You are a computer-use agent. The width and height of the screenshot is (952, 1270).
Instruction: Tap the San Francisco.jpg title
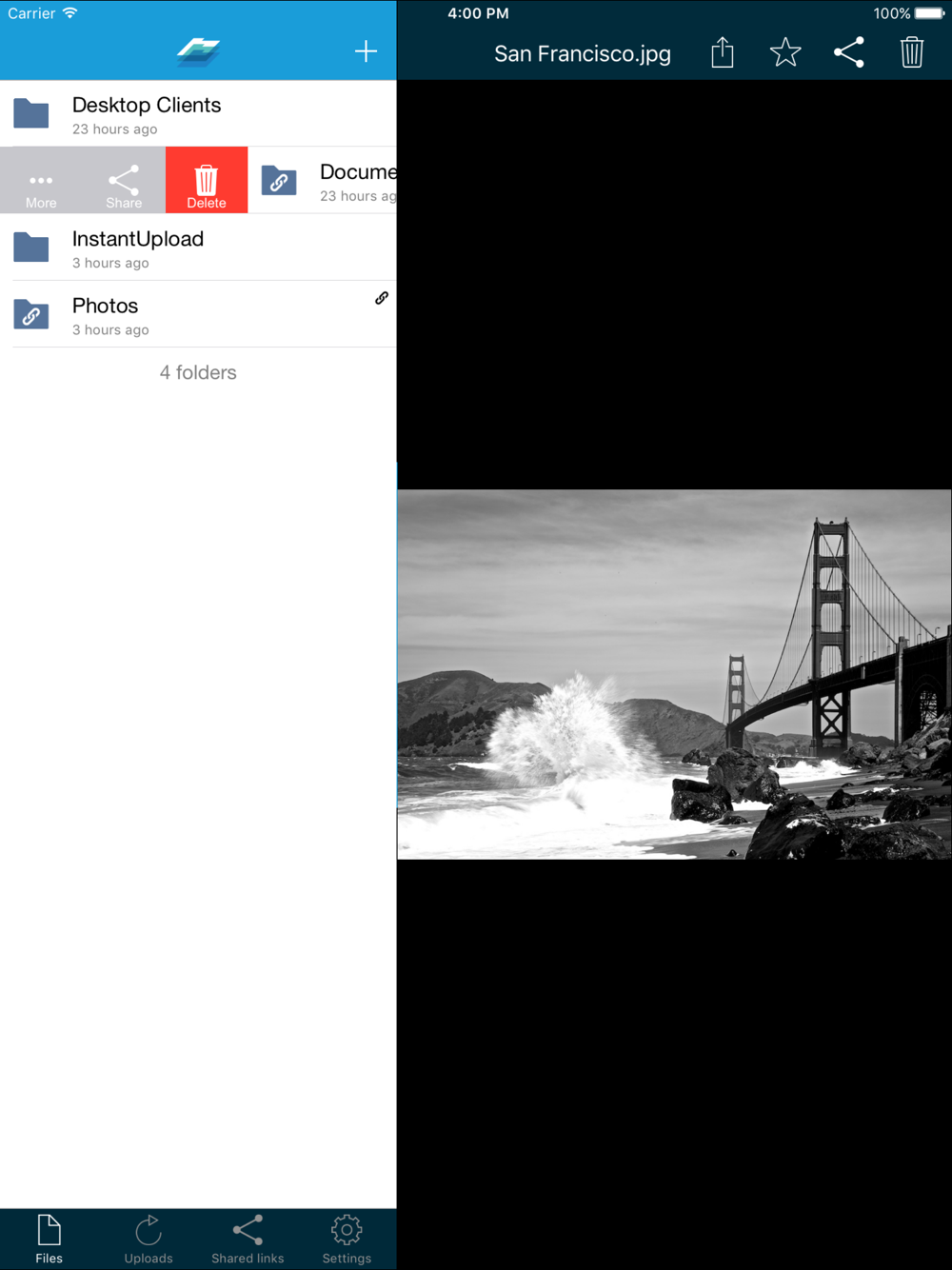point(583,54)
